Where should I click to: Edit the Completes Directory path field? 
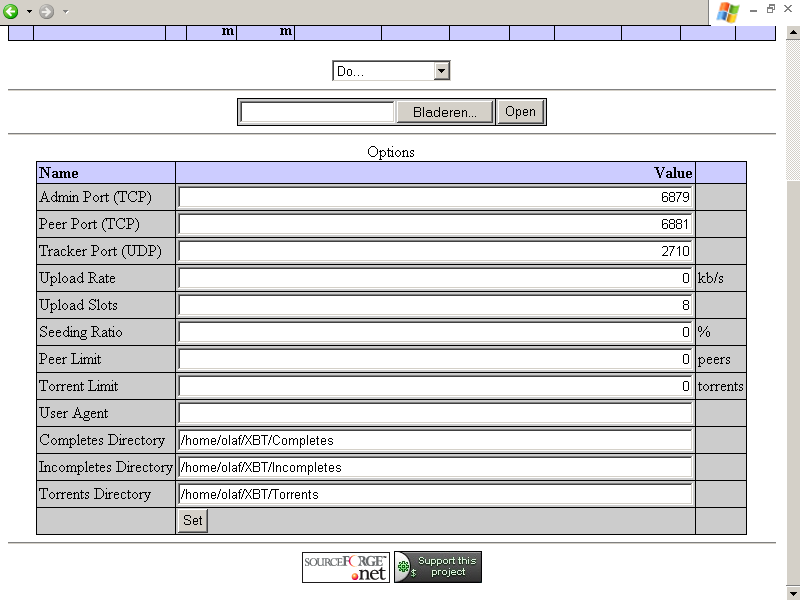pos(435,440)
